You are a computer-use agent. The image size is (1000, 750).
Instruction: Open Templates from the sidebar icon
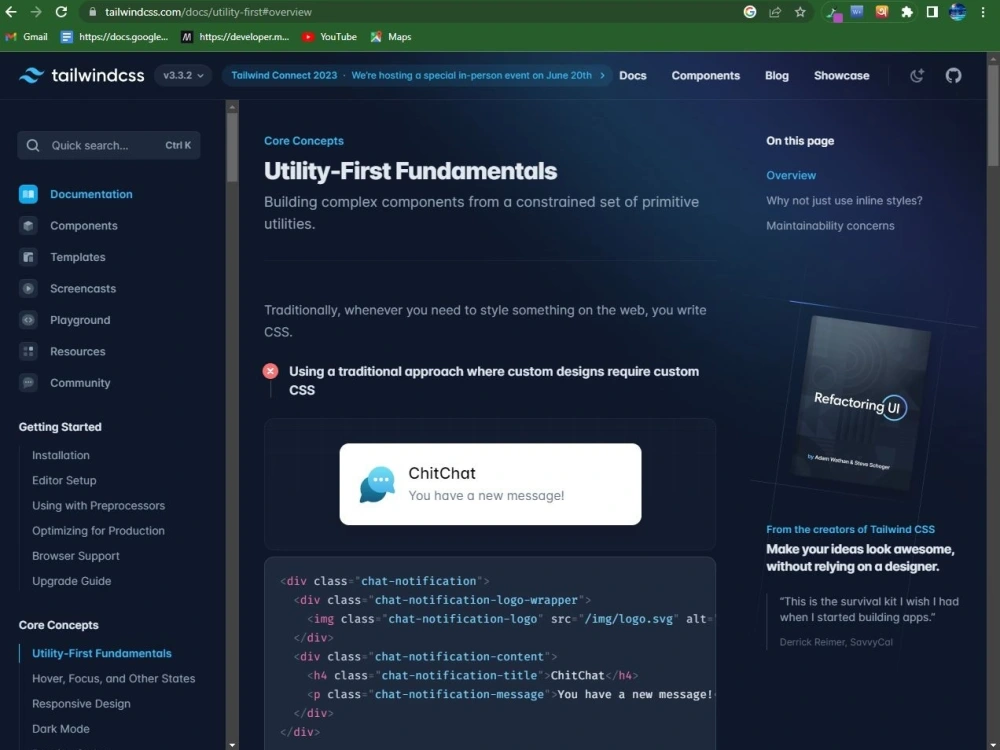click(30, 257)
